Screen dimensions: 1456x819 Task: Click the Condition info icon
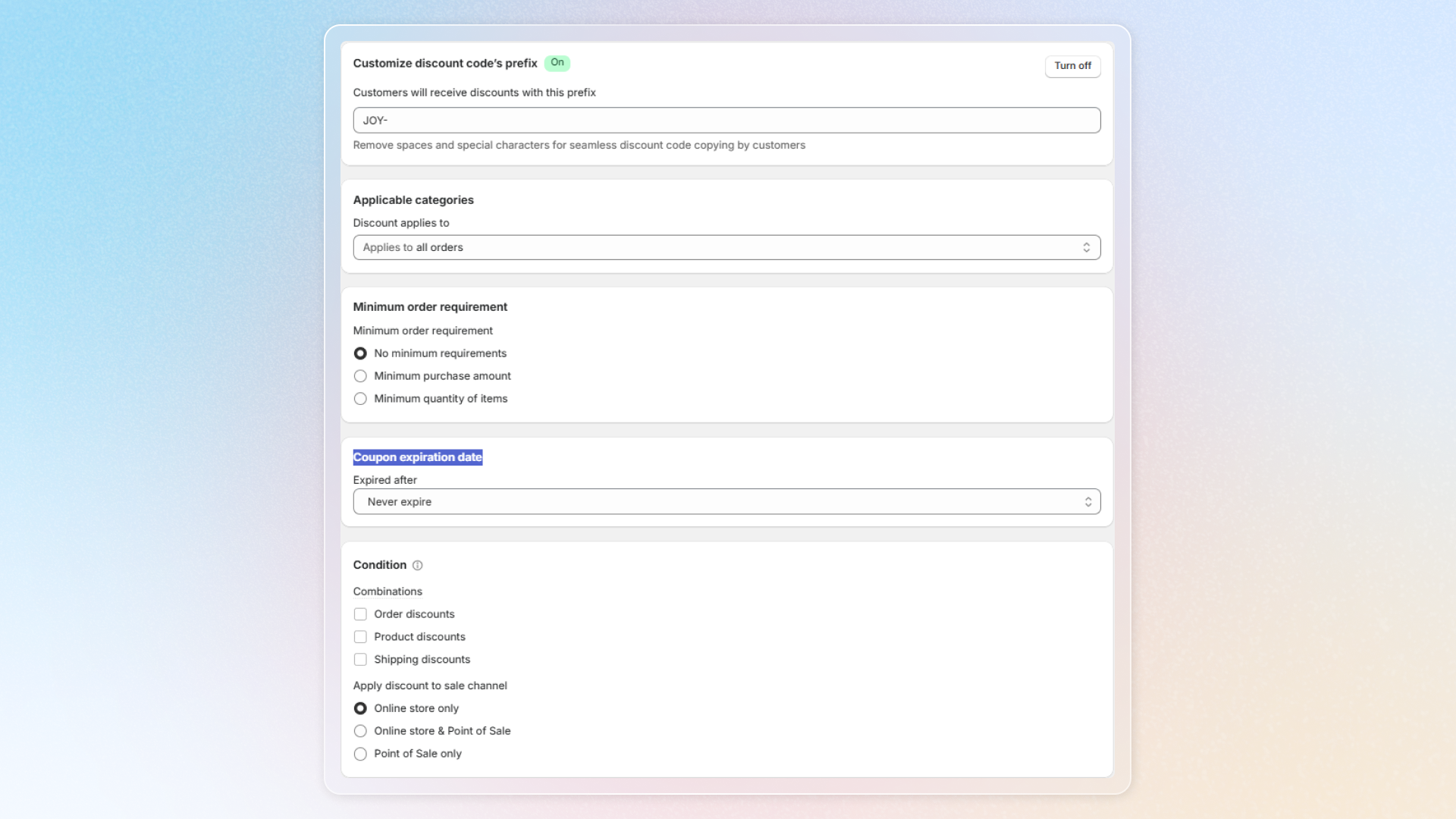tap(417, 566)
